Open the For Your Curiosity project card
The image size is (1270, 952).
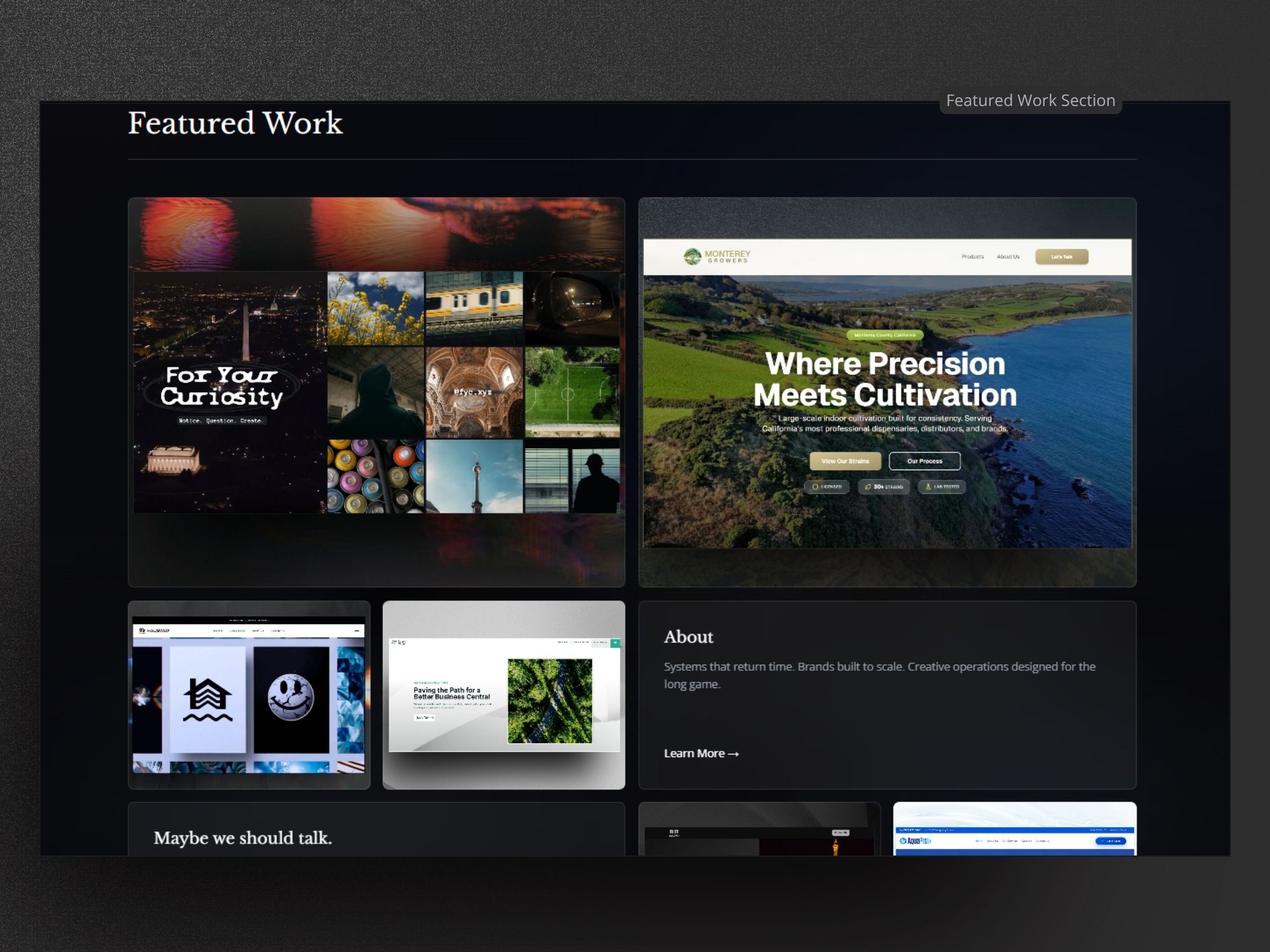point(376,392)
